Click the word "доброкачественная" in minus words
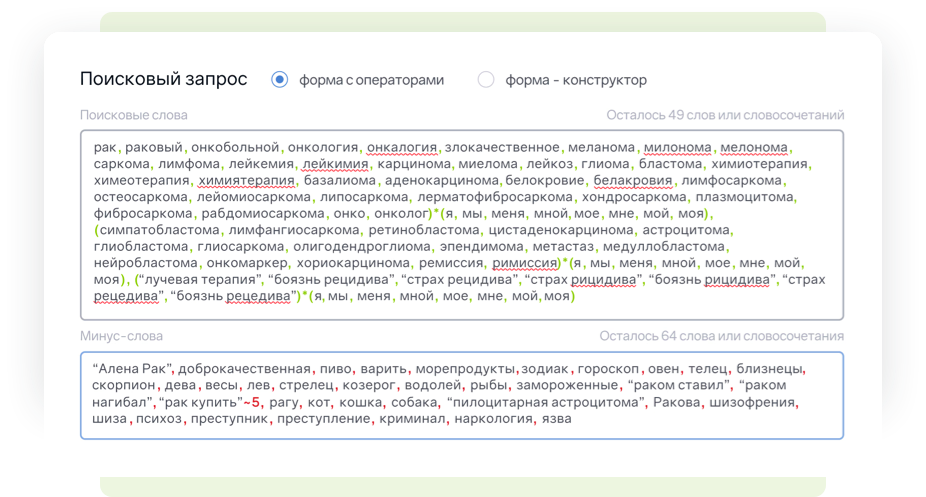 click(x=244, y=369)
